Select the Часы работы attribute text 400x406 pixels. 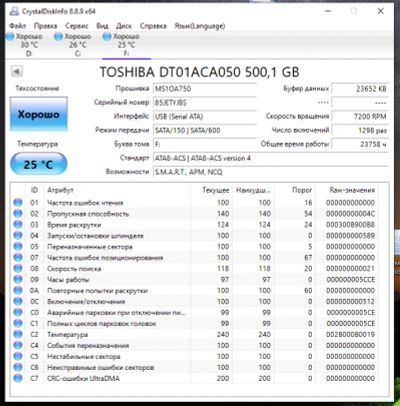tap(68, 280)
